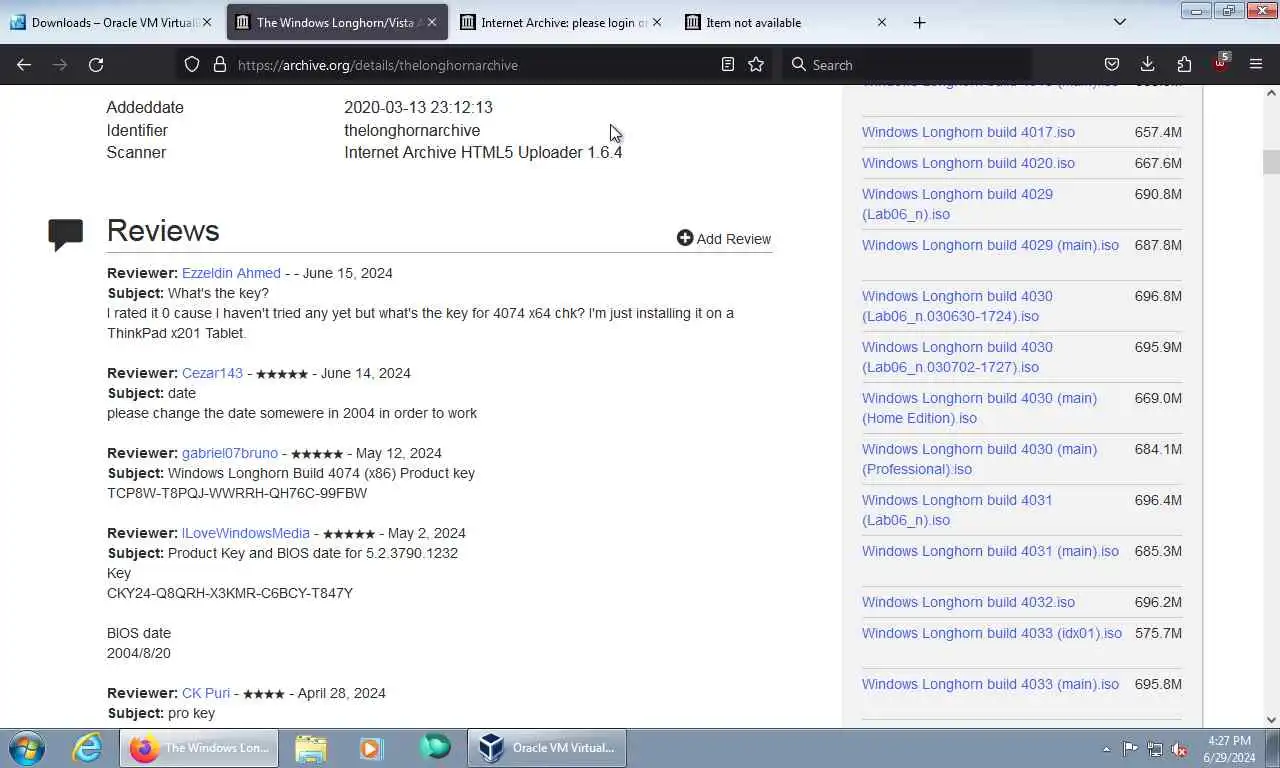Open uBlock Origin extension icon
This screenshot has height=768, width=1280.
(1220, 63)
